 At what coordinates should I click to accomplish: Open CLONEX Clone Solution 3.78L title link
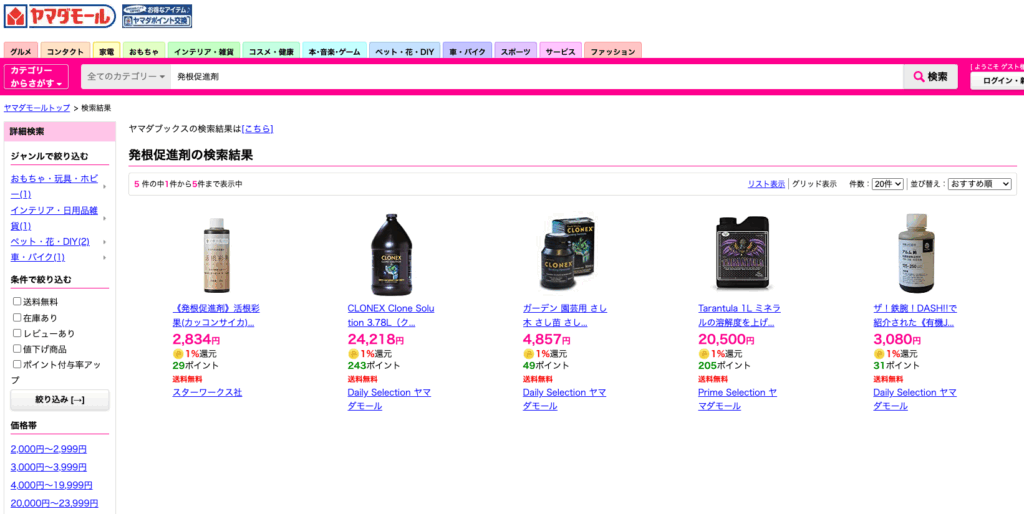point(391,315)
